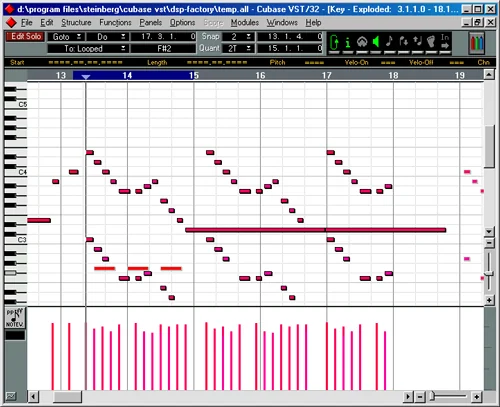This screenshot has width=500, height=407.
Task: Click the vertical zoom plus button
Action: [x=489, y=300]
